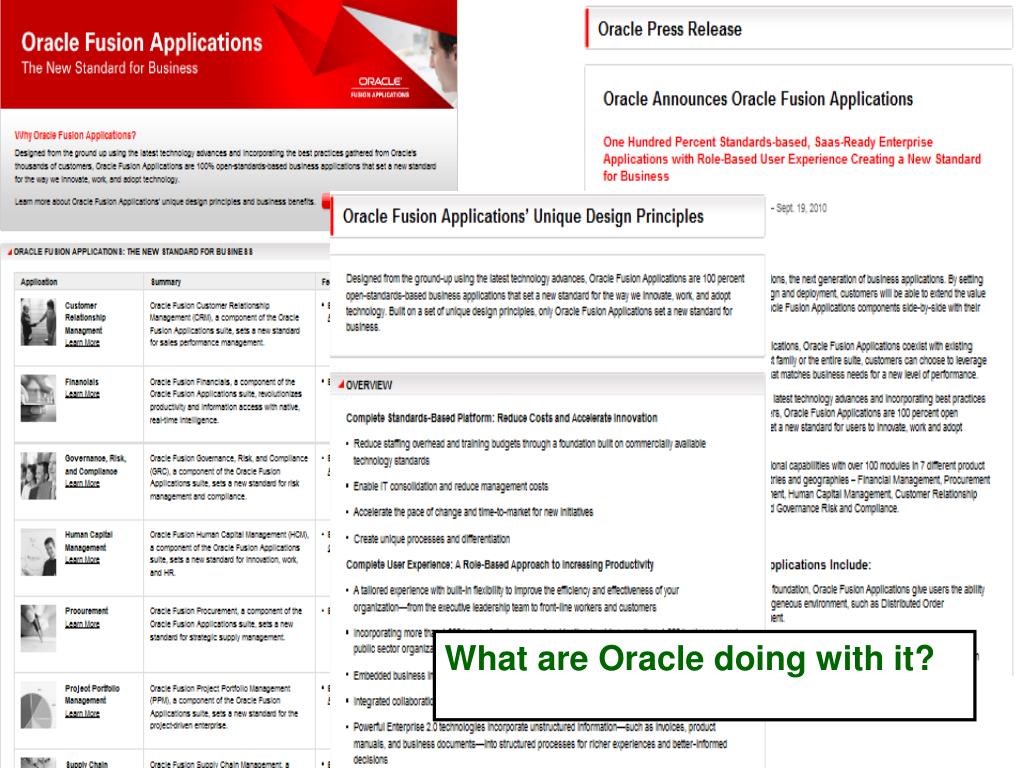Image resolution: width=1024 pixels, height=768 pixels.
Task: Click 'Complete User Experience: A Role-Based Approach' subheading
Action: point(500,564)
